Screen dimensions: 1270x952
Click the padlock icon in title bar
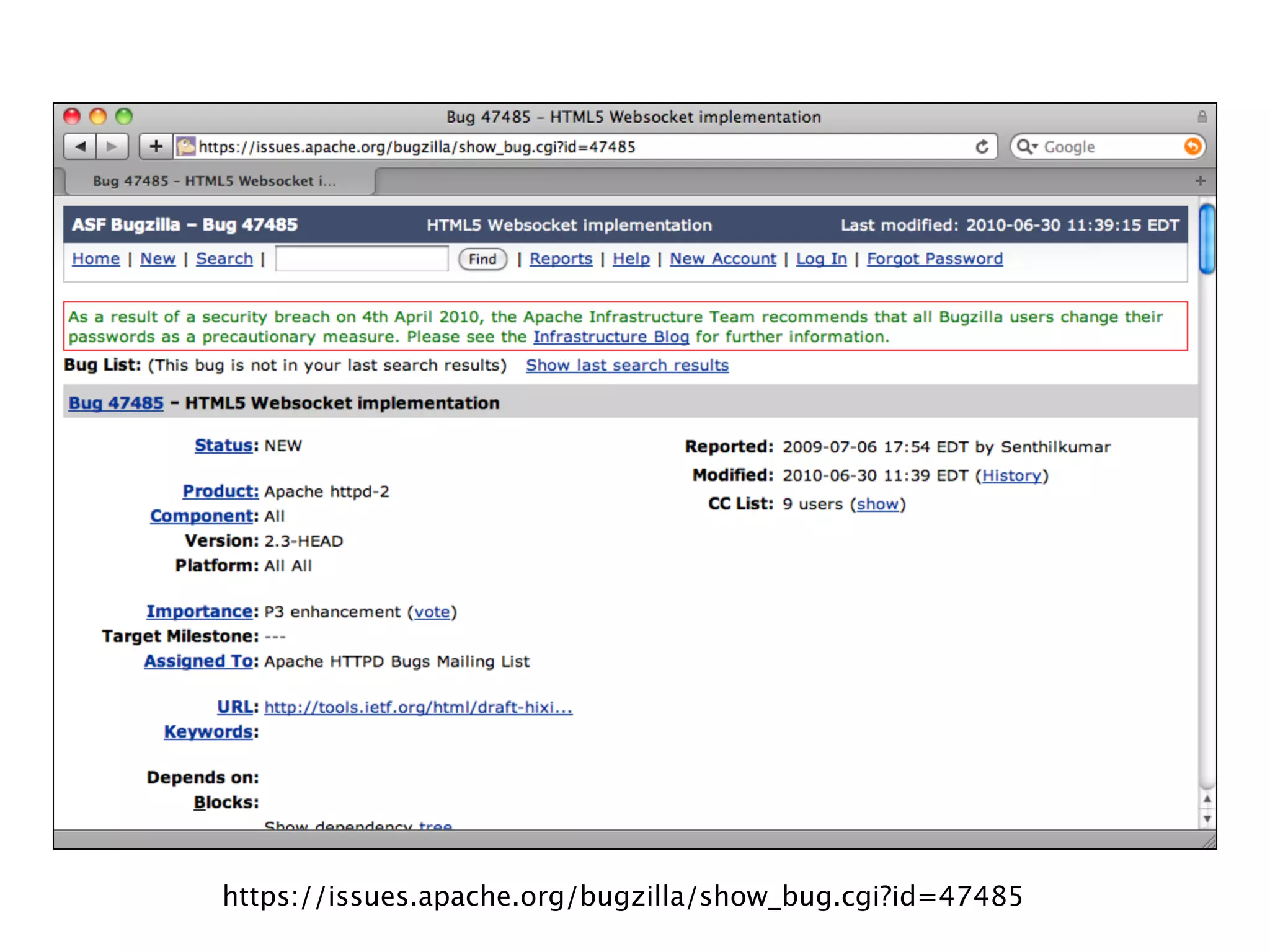pos(1202,117)
